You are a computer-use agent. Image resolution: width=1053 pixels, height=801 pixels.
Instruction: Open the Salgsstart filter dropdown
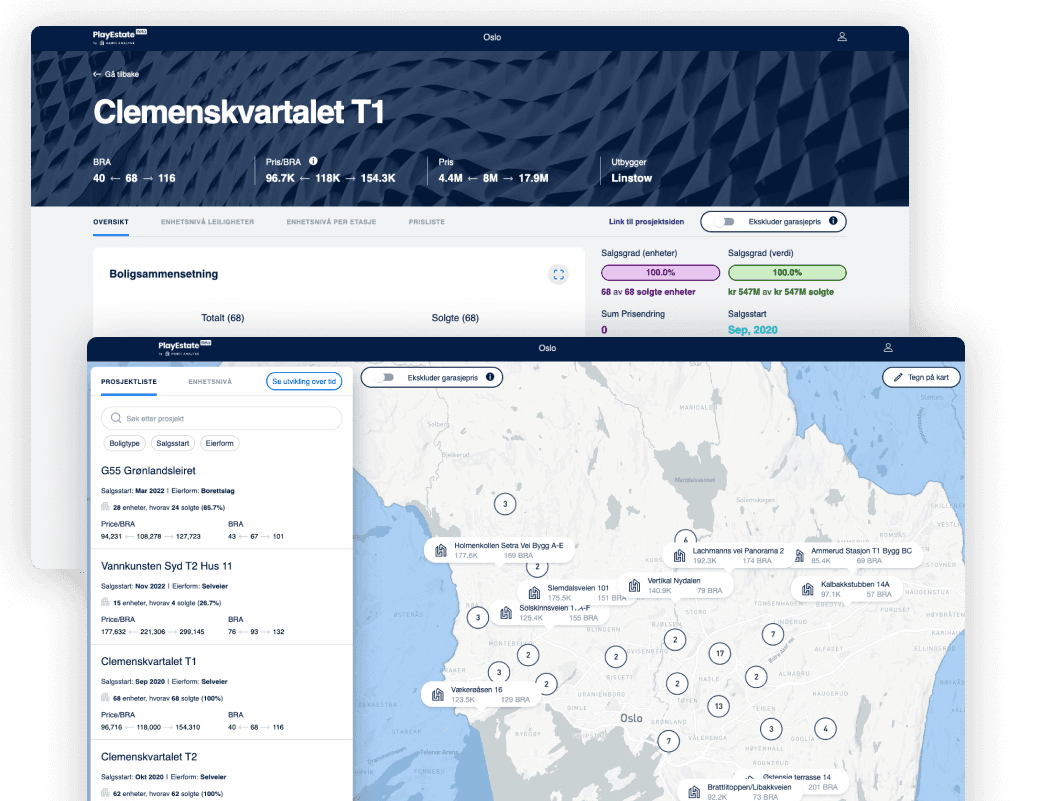(x=172, y=443)
